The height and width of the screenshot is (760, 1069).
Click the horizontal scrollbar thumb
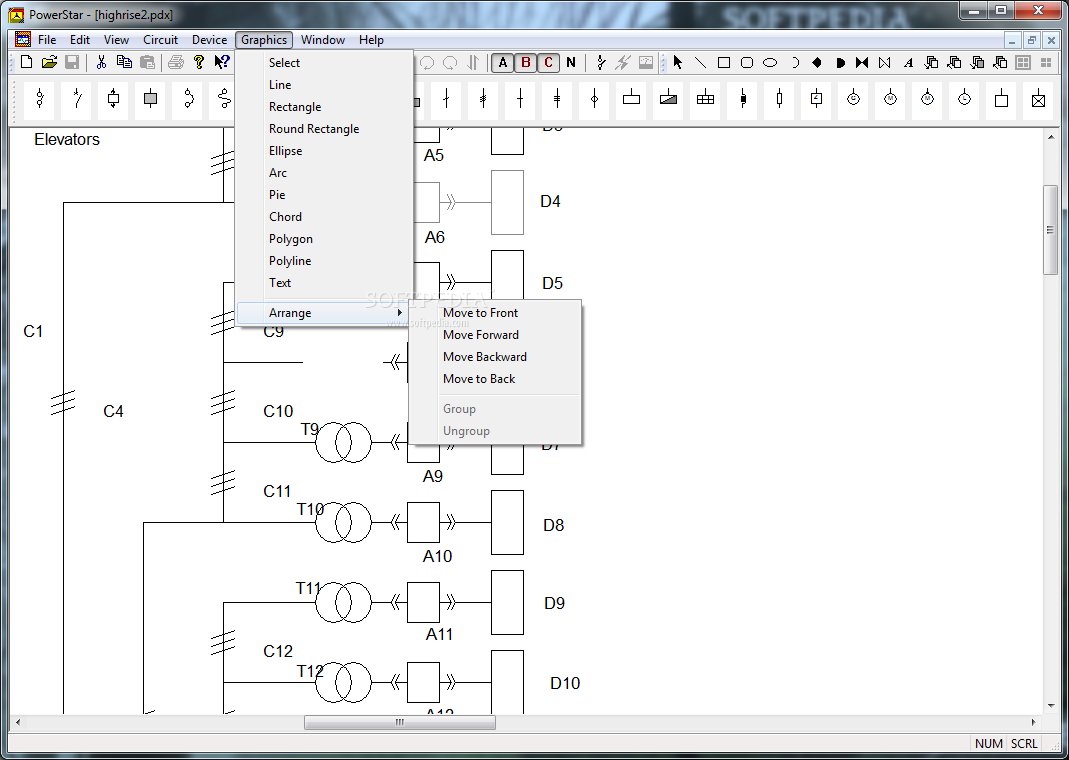pyautogui.click(x=400, y=723)
